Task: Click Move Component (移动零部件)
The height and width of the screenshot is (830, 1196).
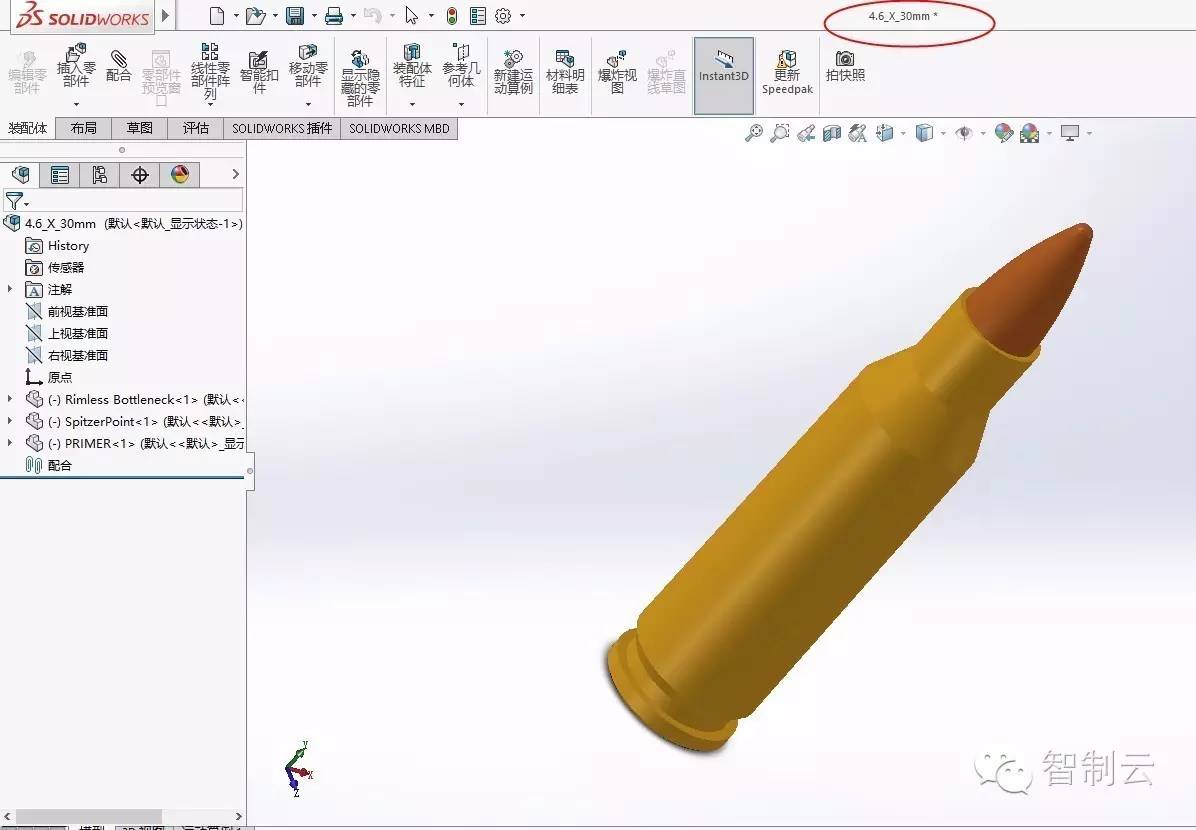Action: [x=307, y=67]
